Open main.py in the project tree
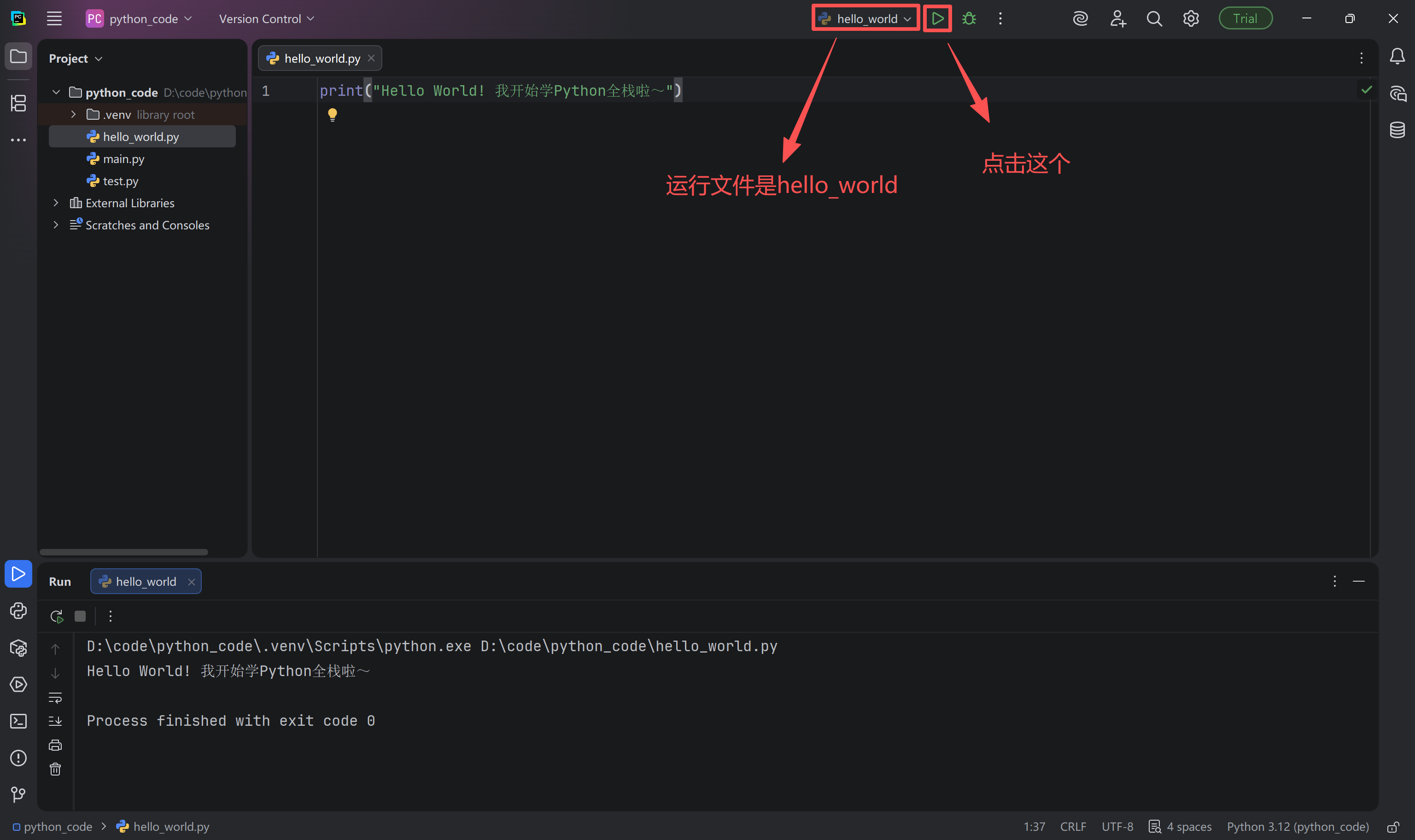This screenshot has width=1415, height=840. 123,159
